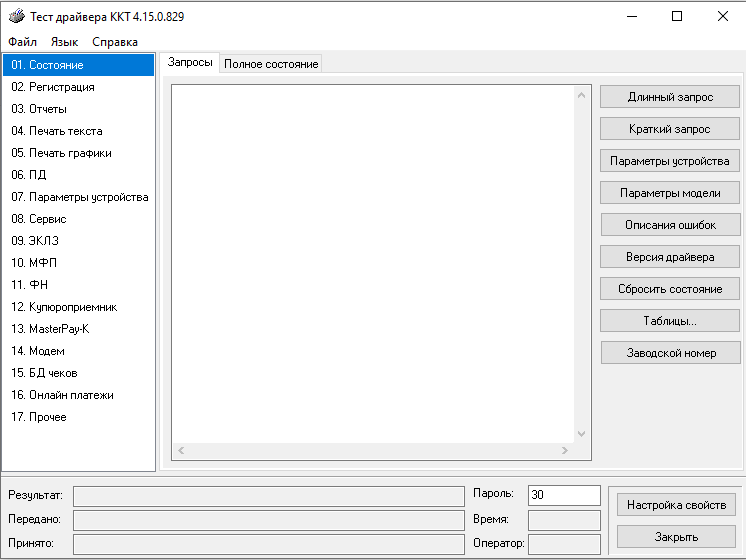This screenshot has width=746, height=560.
Task: Select 11. ФН in the sidebar list
Action: (24, 285)
